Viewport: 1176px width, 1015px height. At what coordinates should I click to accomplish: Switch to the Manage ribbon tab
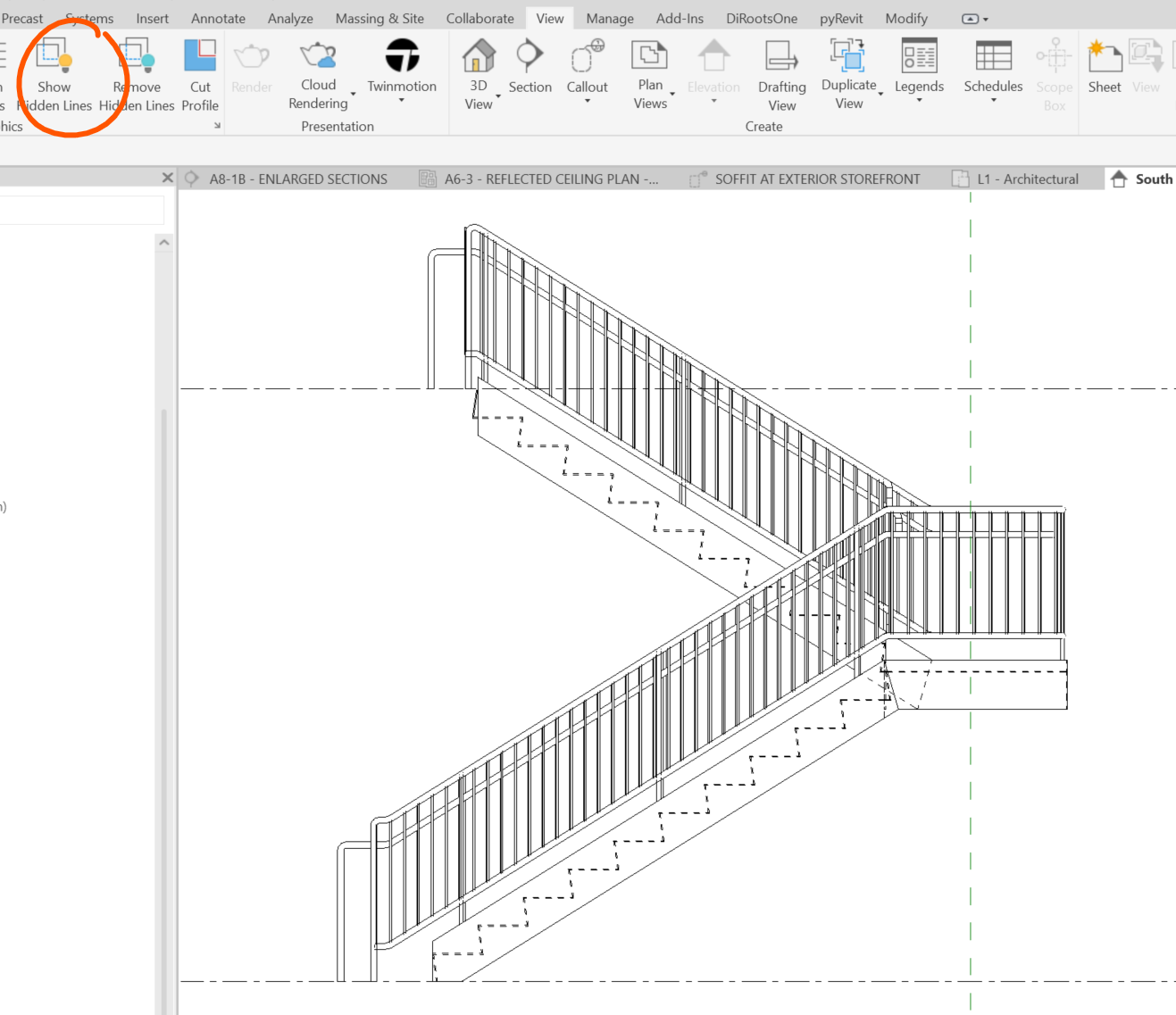coord(609,18)
